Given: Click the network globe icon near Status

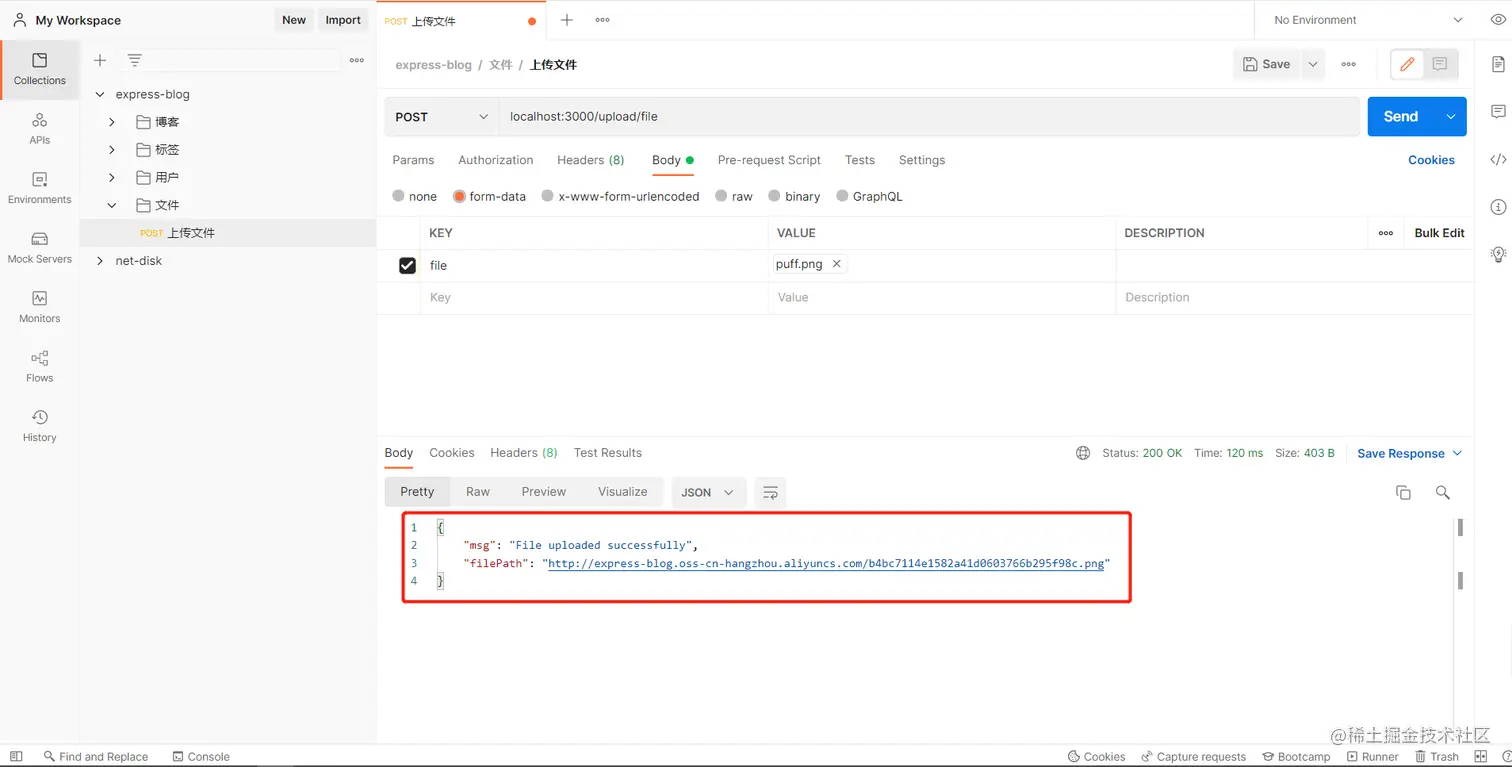Looking at the screenshot, I should point(1083,453).
